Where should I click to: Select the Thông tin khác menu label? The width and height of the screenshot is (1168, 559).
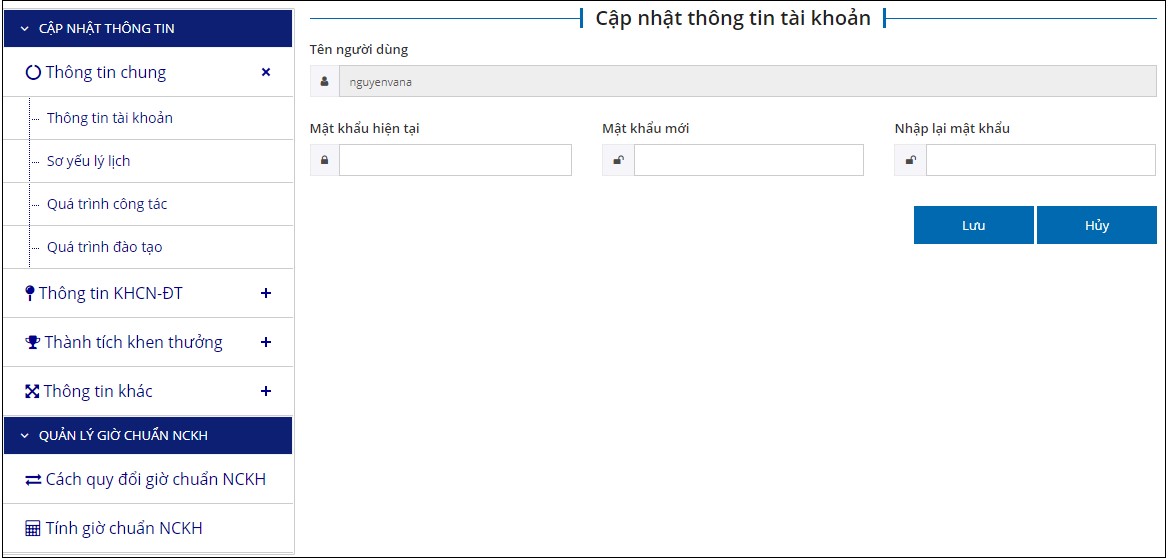click(x=98, y=391)
